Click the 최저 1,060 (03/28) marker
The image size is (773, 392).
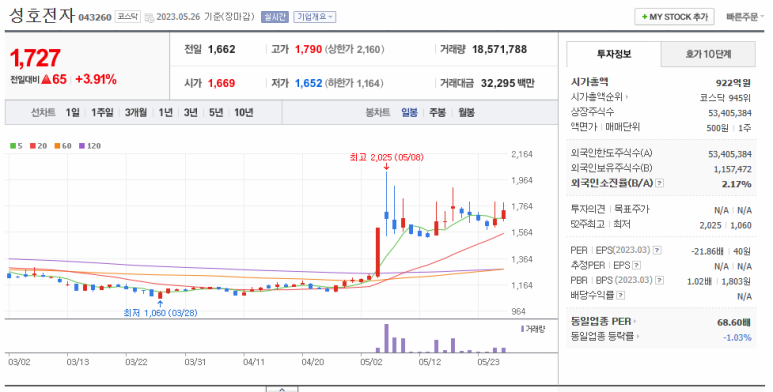pos(160,313)
